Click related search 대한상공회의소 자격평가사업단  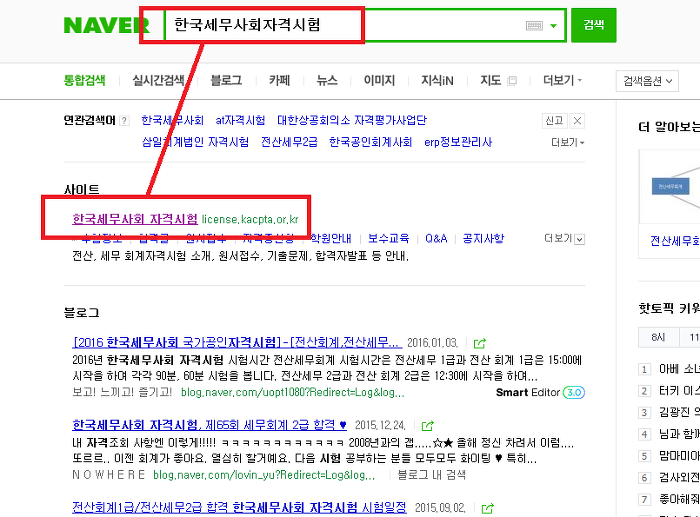[352, 120]
